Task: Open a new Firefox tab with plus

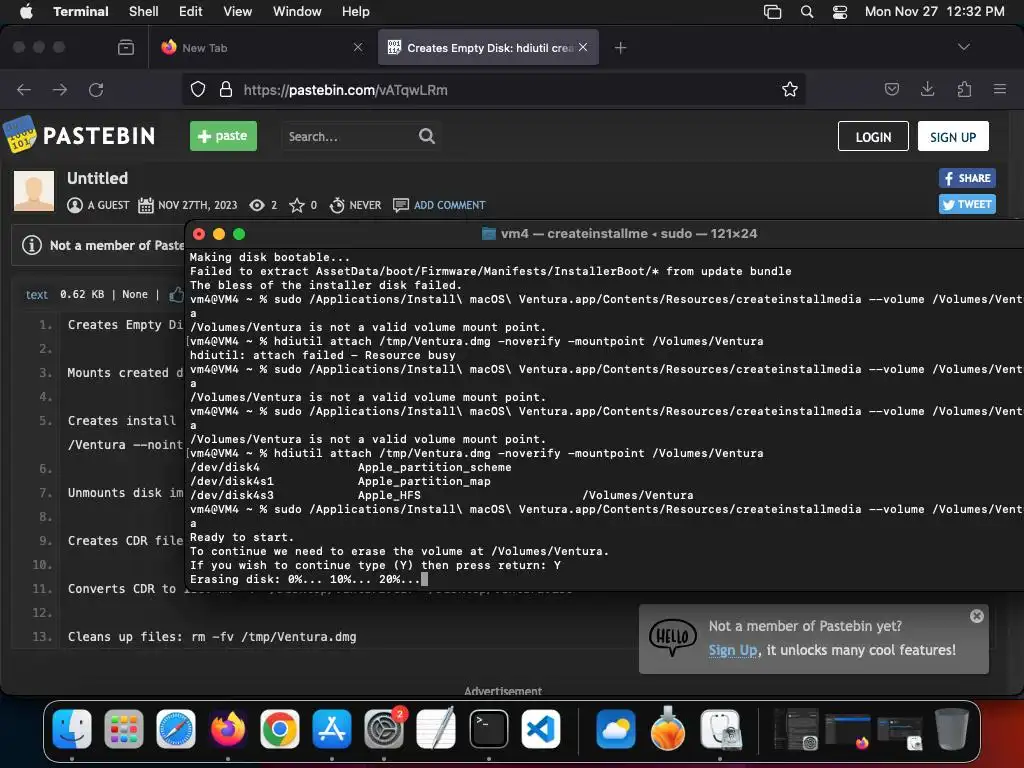Action: 620,48
